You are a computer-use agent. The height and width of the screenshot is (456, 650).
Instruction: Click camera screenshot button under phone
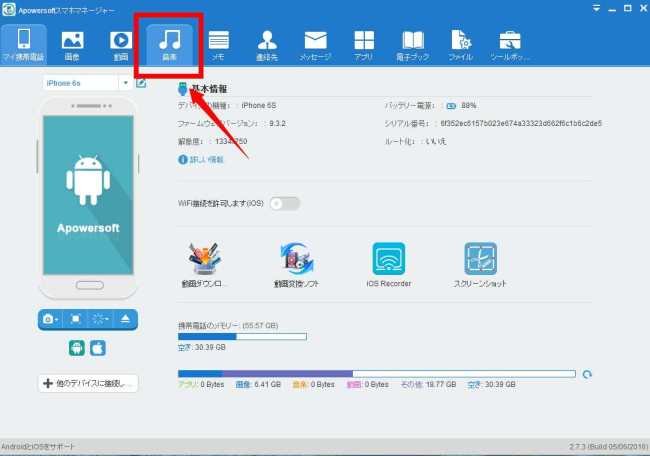[50, 319]
